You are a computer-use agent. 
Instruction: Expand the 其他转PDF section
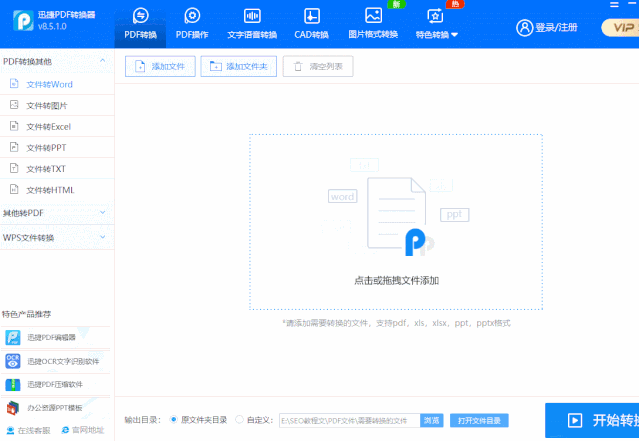pyautogui.click(x=57, y=213)
